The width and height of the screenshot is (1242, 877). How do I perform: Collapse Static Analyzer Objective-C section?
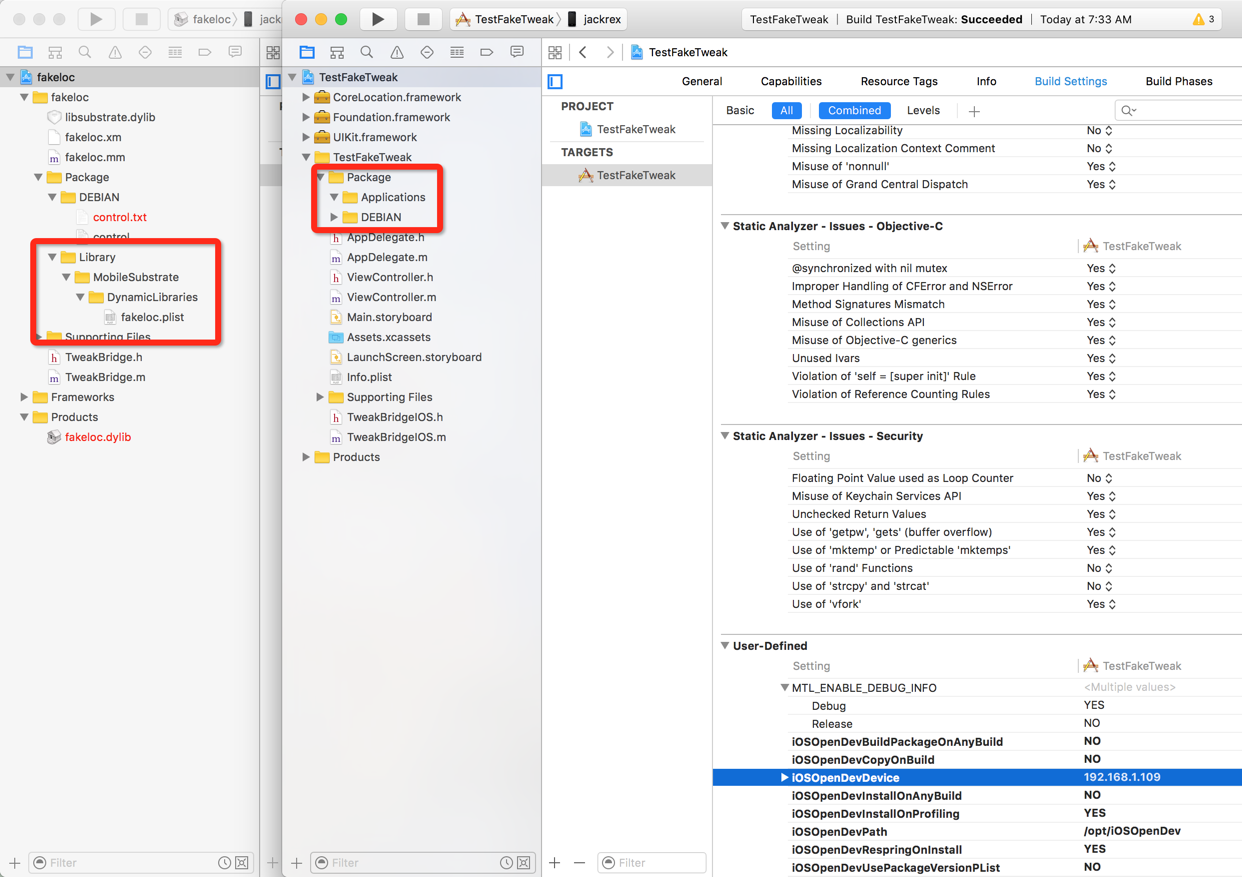pyautogui.click(x=725, y=226)
